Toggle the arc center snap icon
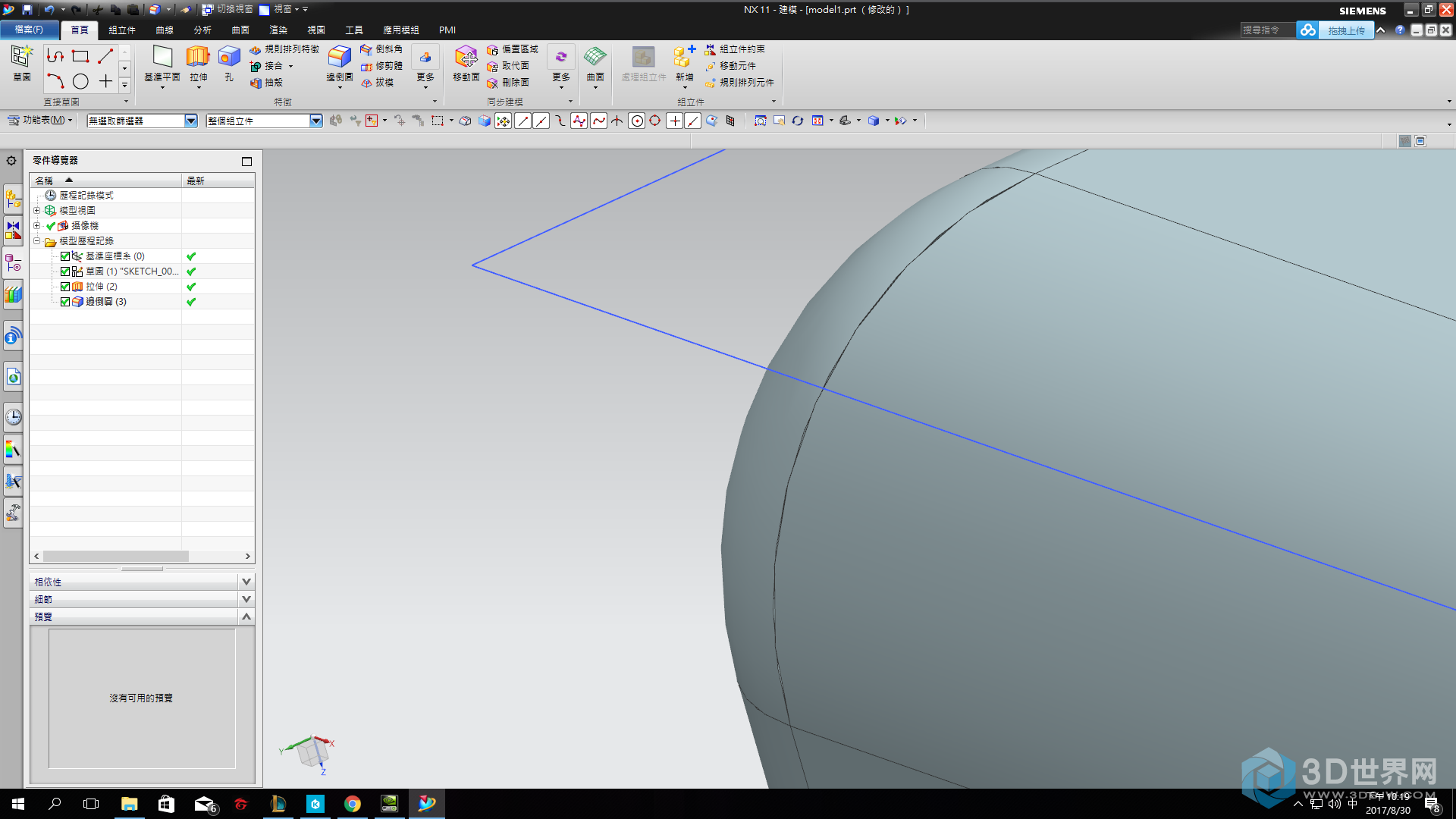 point(637,121)
